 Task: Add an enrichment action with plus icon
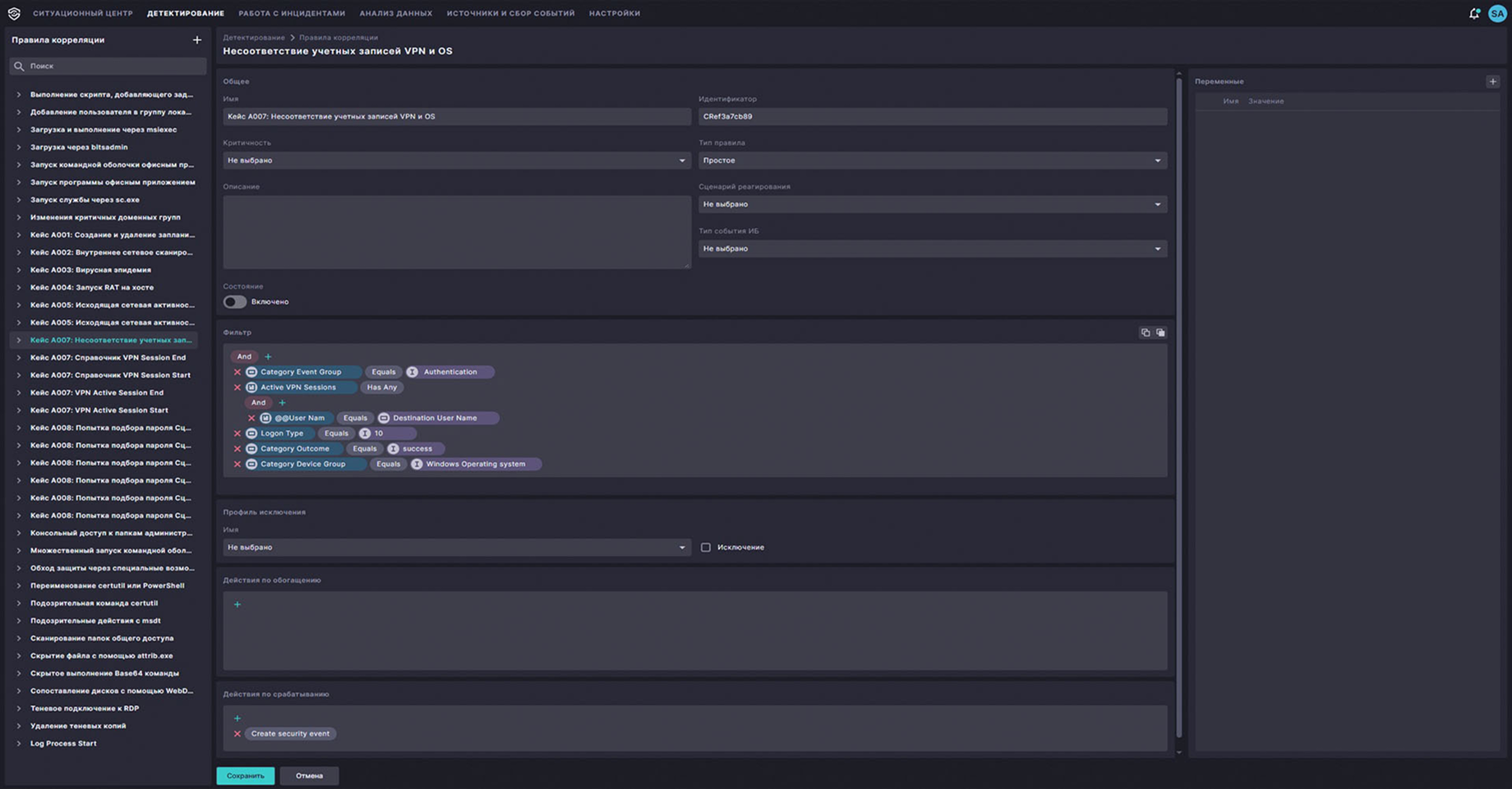pyautogui.click(x=237, y=605)
